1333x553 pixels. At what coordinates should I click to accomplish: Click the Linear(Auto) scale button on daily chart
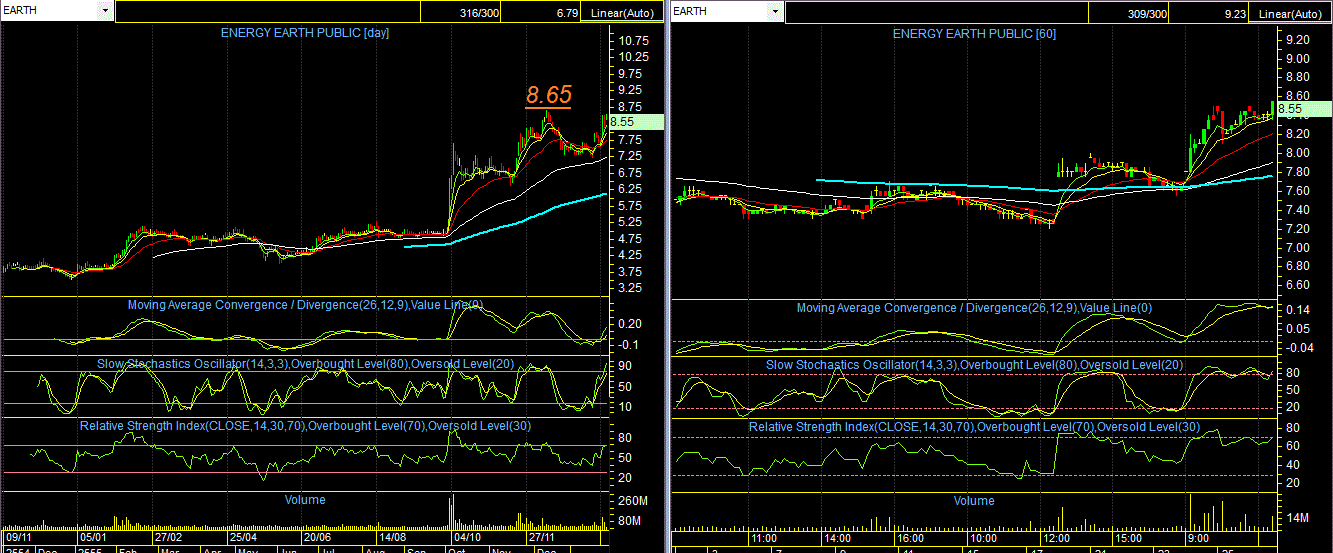click(x=623, y=13)
